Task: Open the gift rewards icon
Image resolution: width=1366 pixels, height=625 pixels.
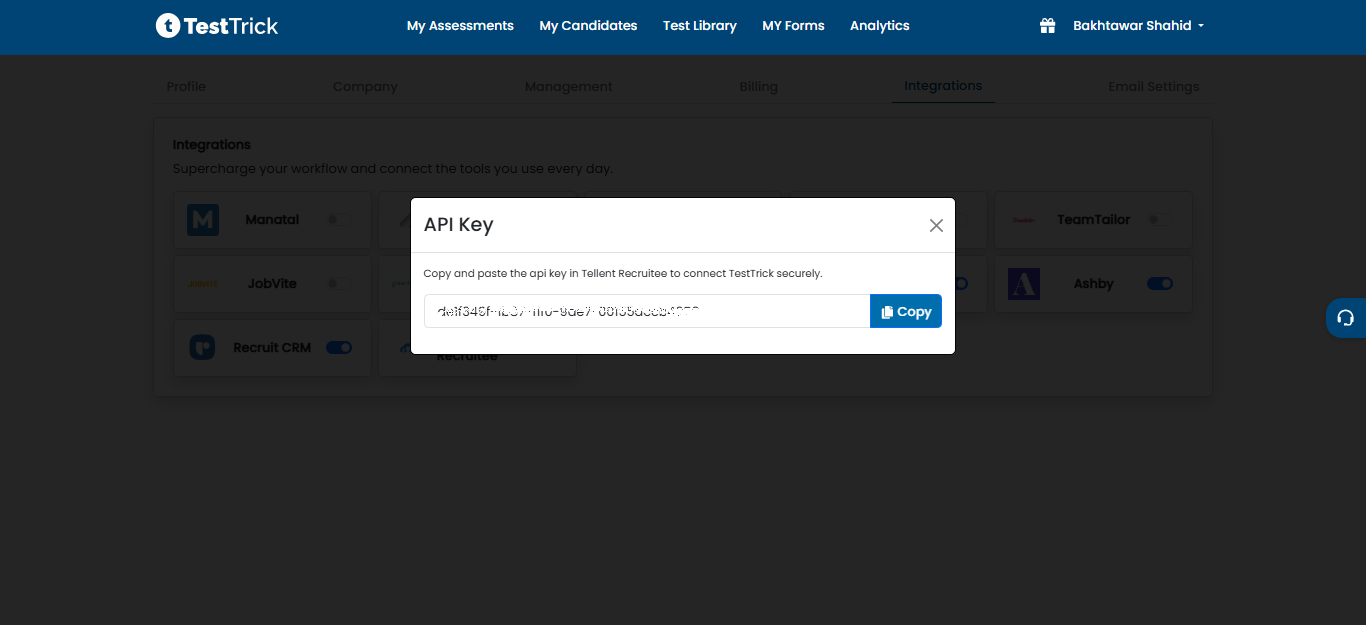Action: click(x=1047, y=26)
